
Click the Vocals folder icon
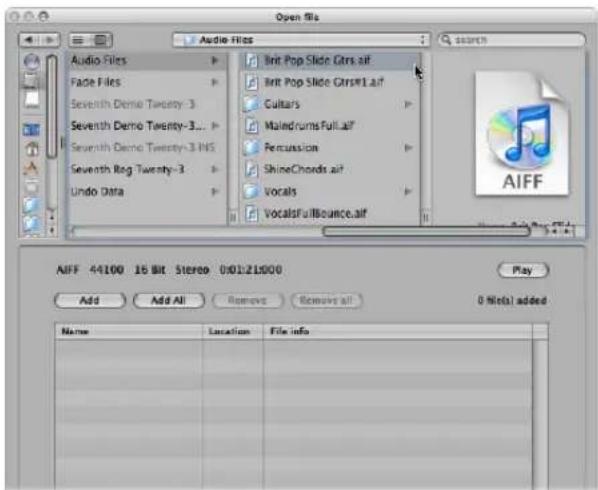(251, 191)
